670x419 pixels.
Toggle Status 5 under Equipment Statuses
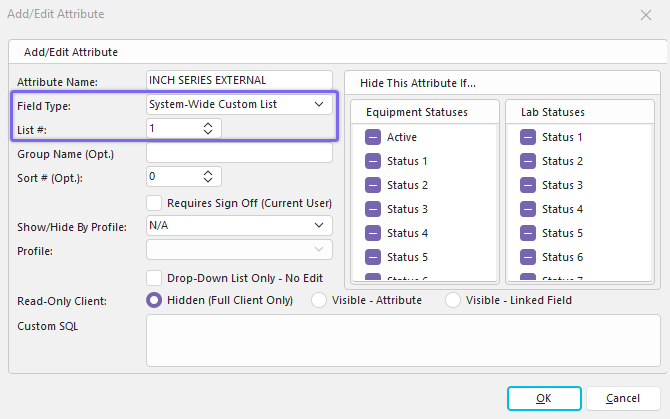pyautogui.click(x=373, y=257)
